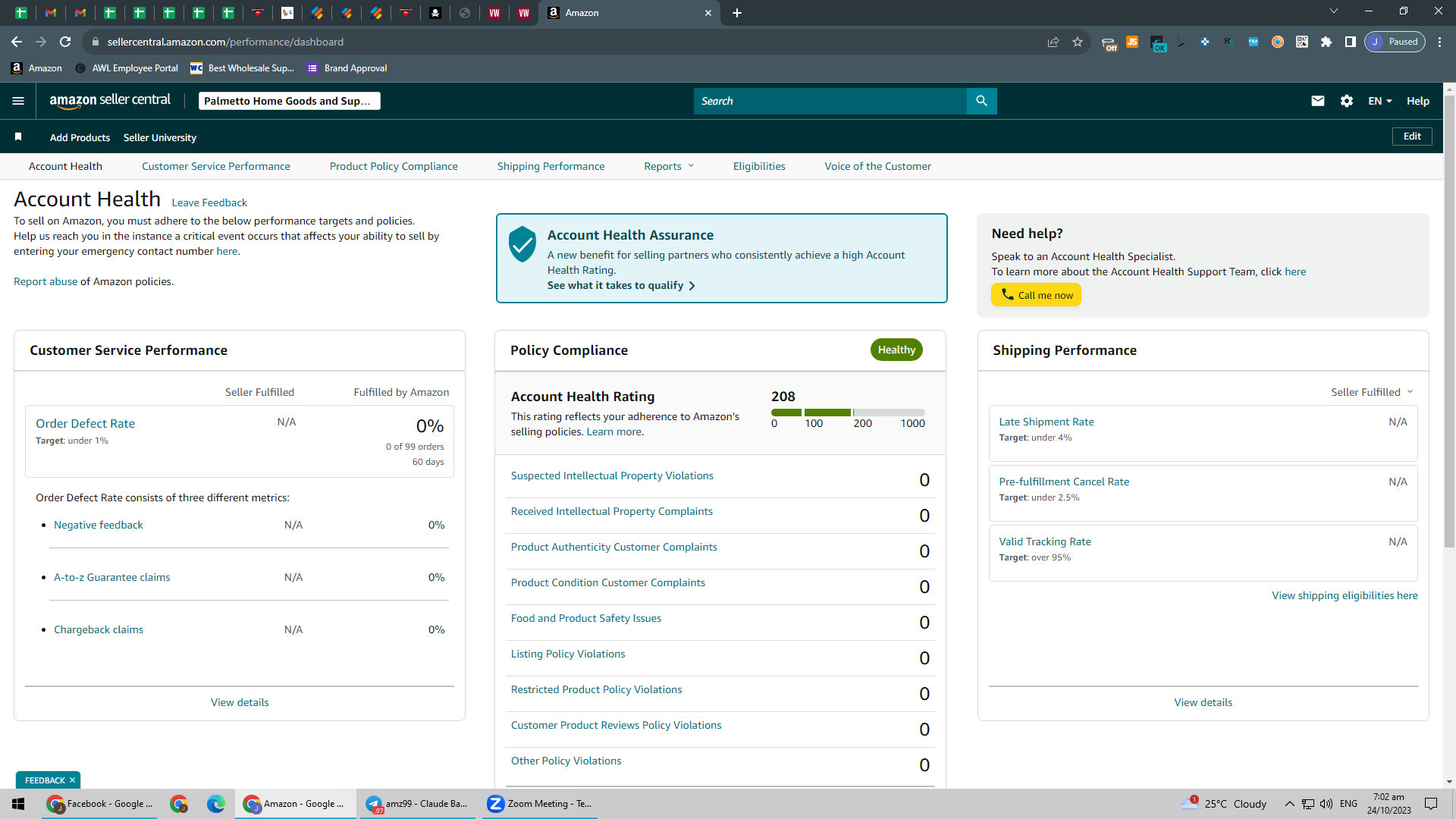Open the Report abuse link

click(45, 281)
